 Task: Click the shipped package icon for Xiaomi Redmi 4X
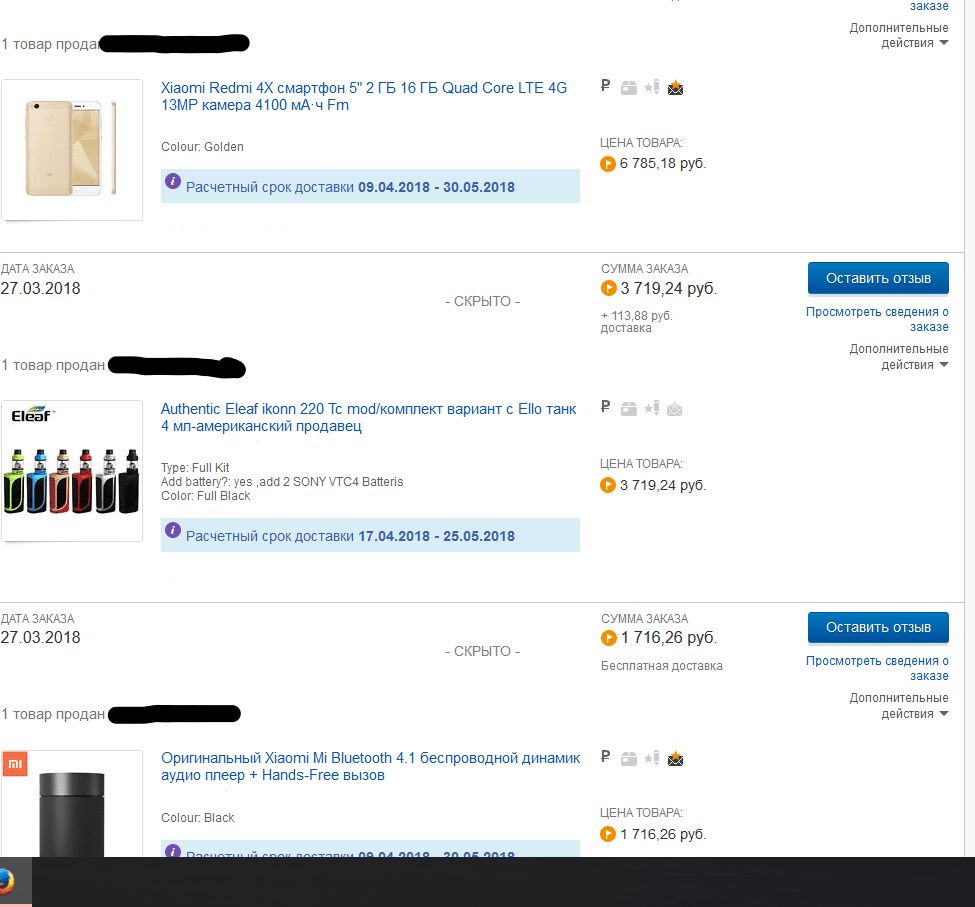(629, 88)
